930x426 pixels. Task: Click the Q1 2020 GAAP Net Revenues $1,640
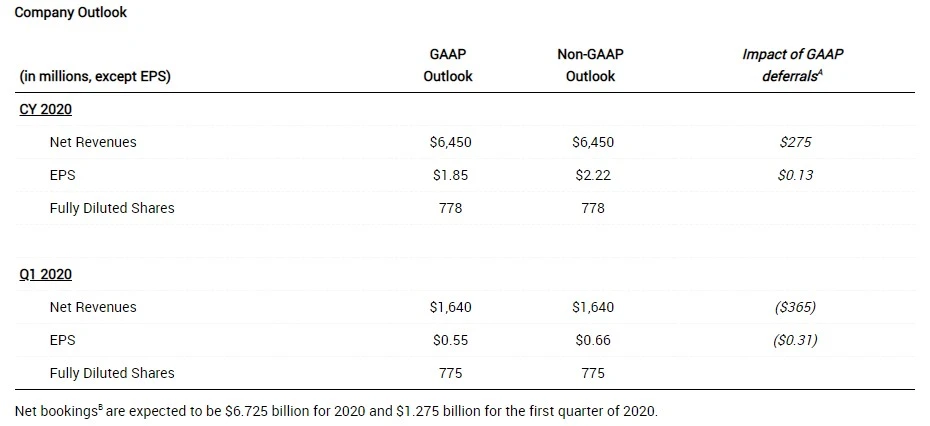coord(450,307)
